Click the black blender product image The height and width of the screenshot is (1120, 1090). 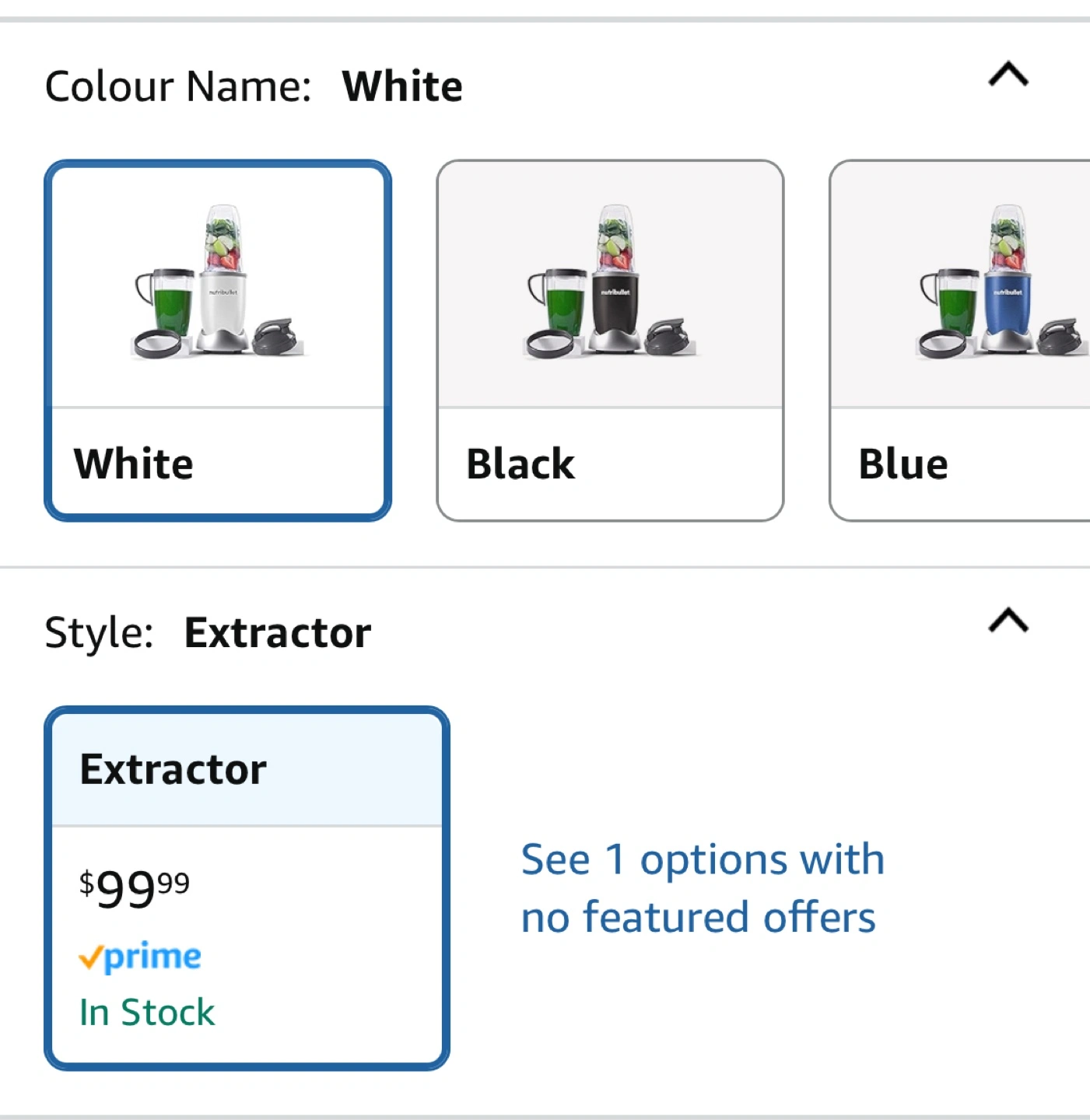[611, 282]
